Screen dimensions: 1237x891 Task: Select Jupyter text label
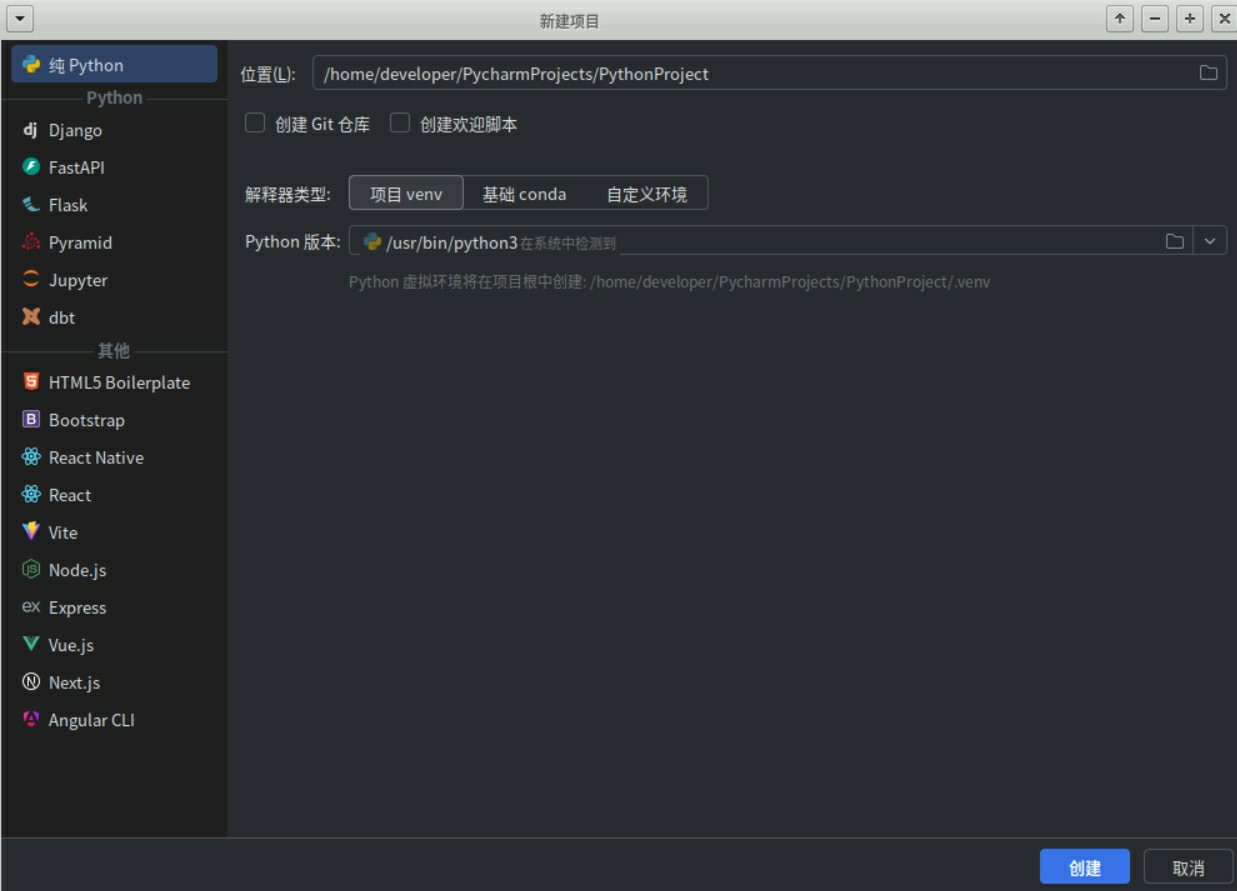[78, 280]
